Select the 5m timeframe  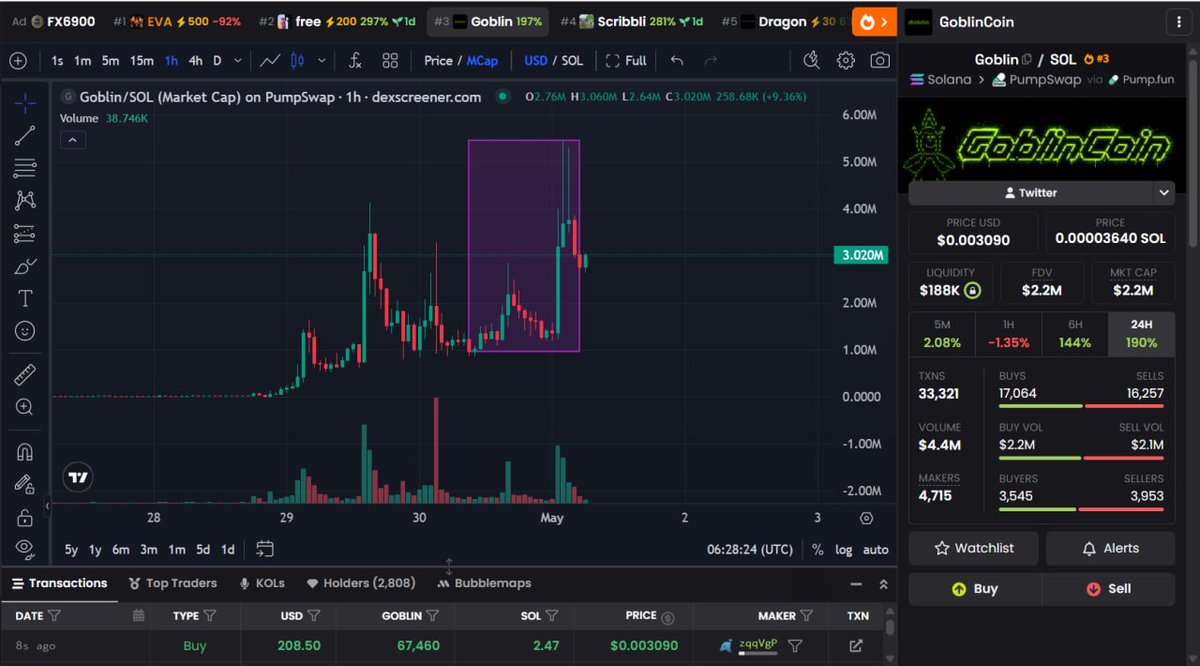tap(110, 60)
